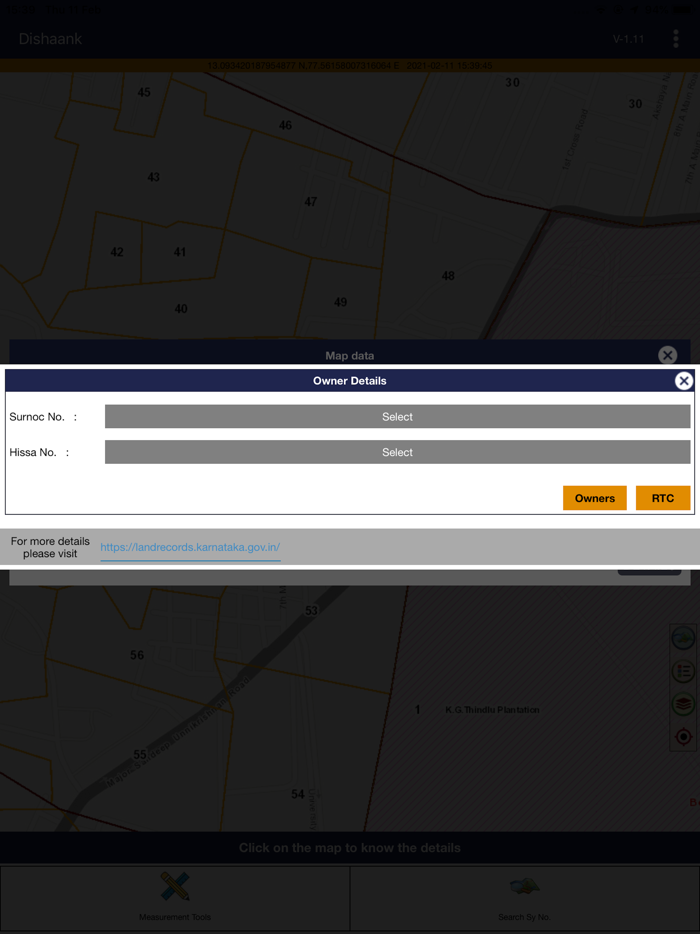Click the V-1.11 version label
Image resolution: width=700 pixels, height=934 pixels.
[x=629, y=39]
